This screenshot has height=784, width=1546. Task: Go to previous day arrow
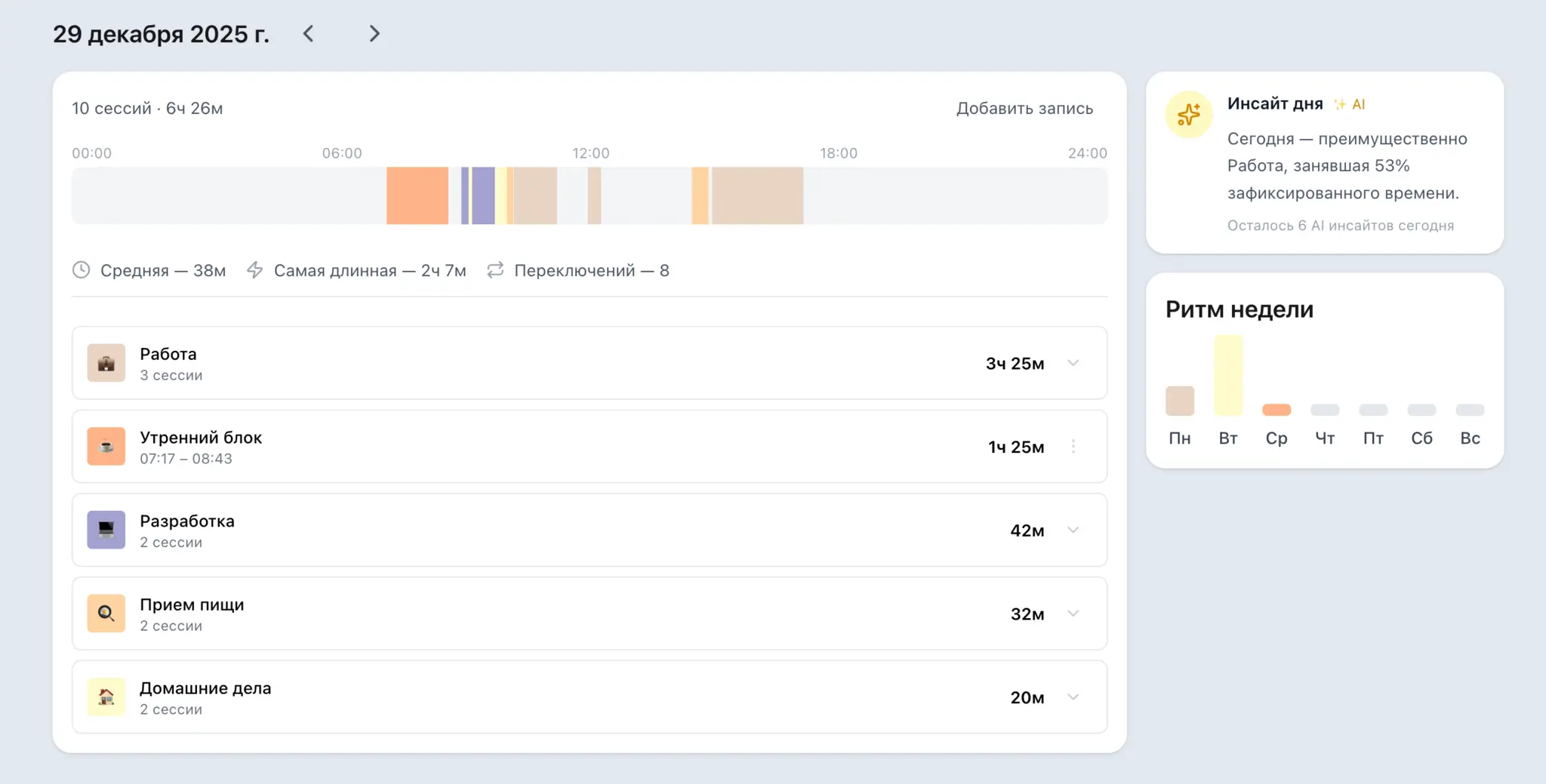[x=308, y=34]
